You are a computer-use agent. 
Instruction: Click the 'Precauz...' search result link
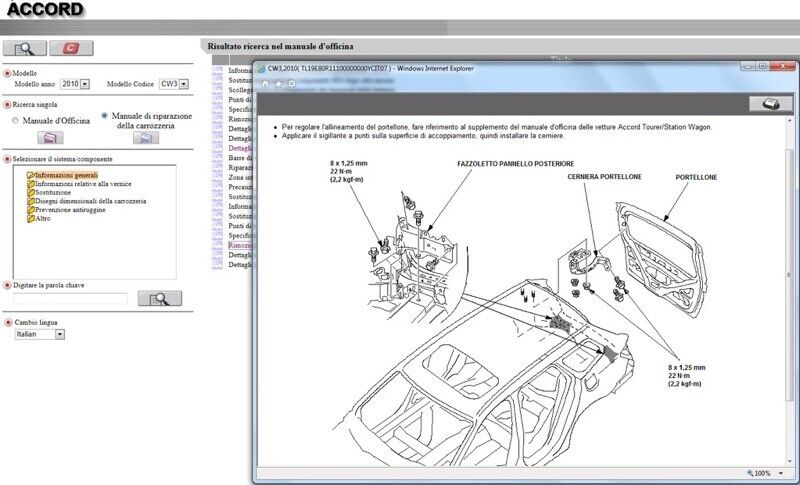[x=240, y=187]
